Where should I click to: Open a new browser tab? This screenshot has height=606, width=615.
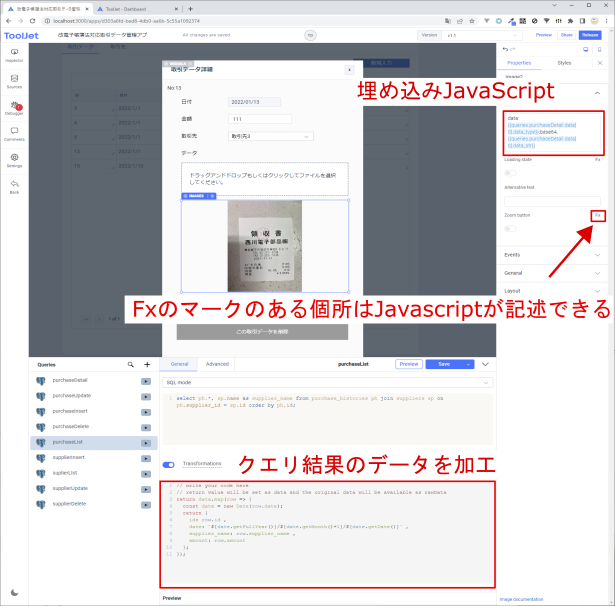[190, 9]
